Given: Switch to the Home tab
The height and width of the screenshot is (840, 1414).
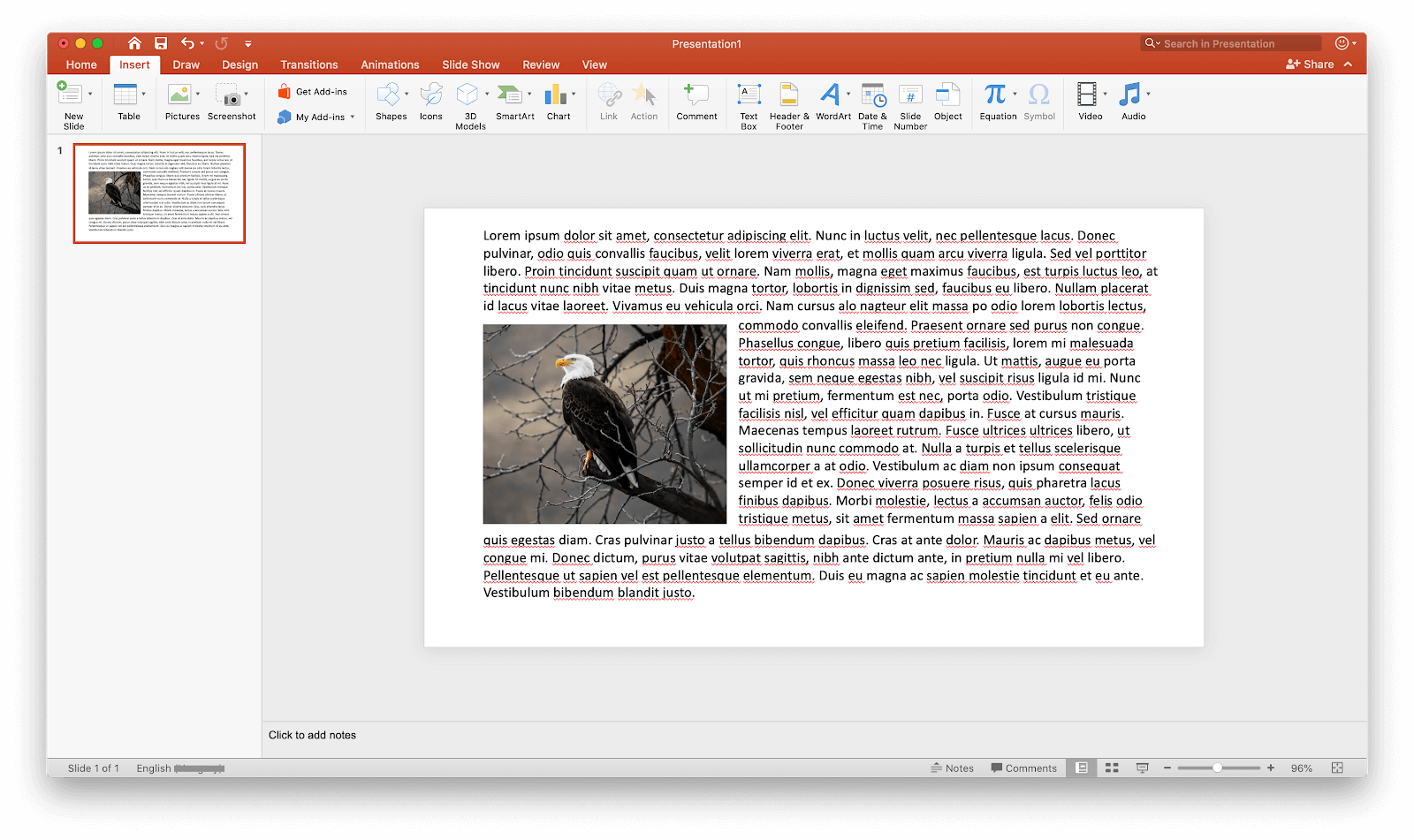Looking at the screenshot, I should pos(81,64).
